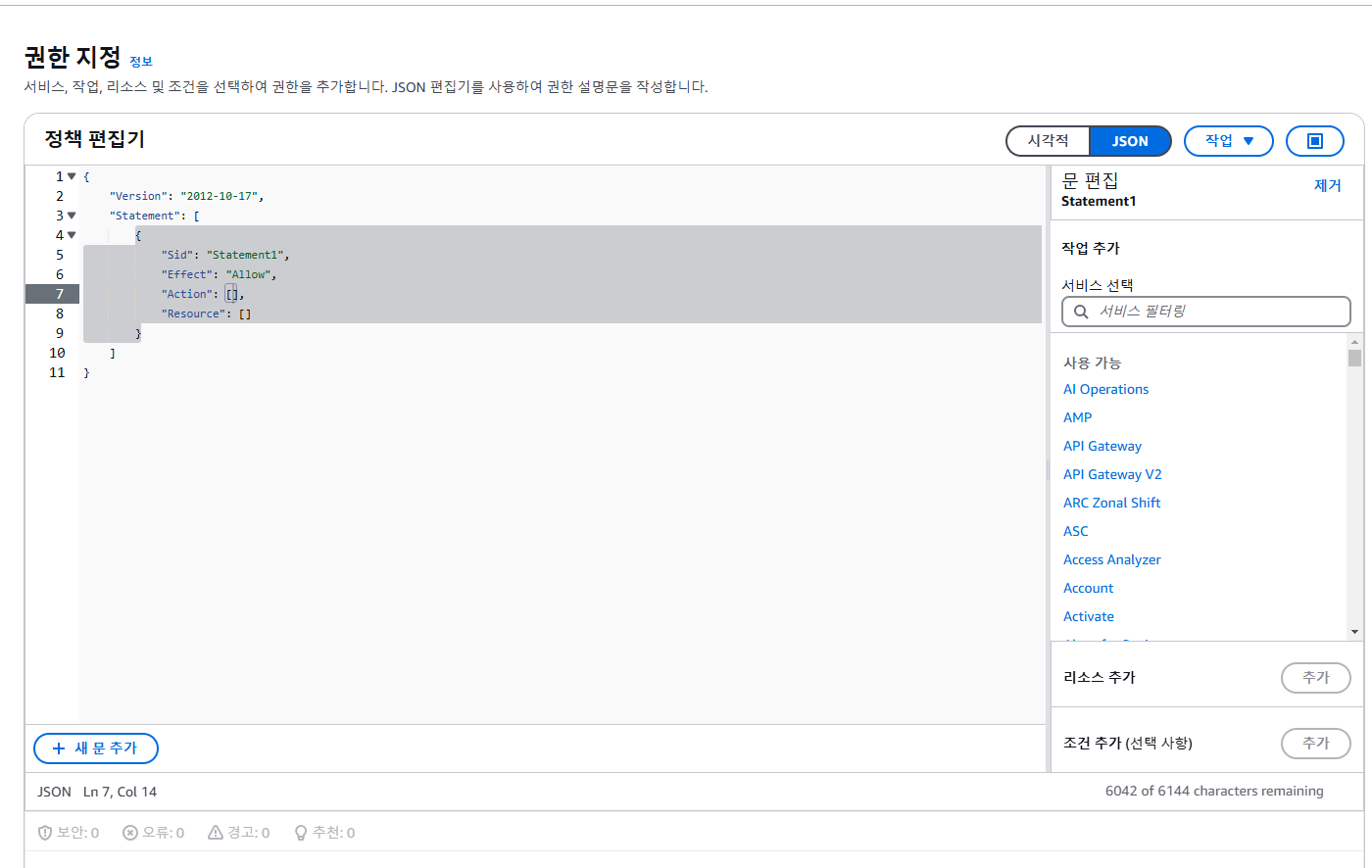Click the service list scrollbar down arrow

(1354, 633)
